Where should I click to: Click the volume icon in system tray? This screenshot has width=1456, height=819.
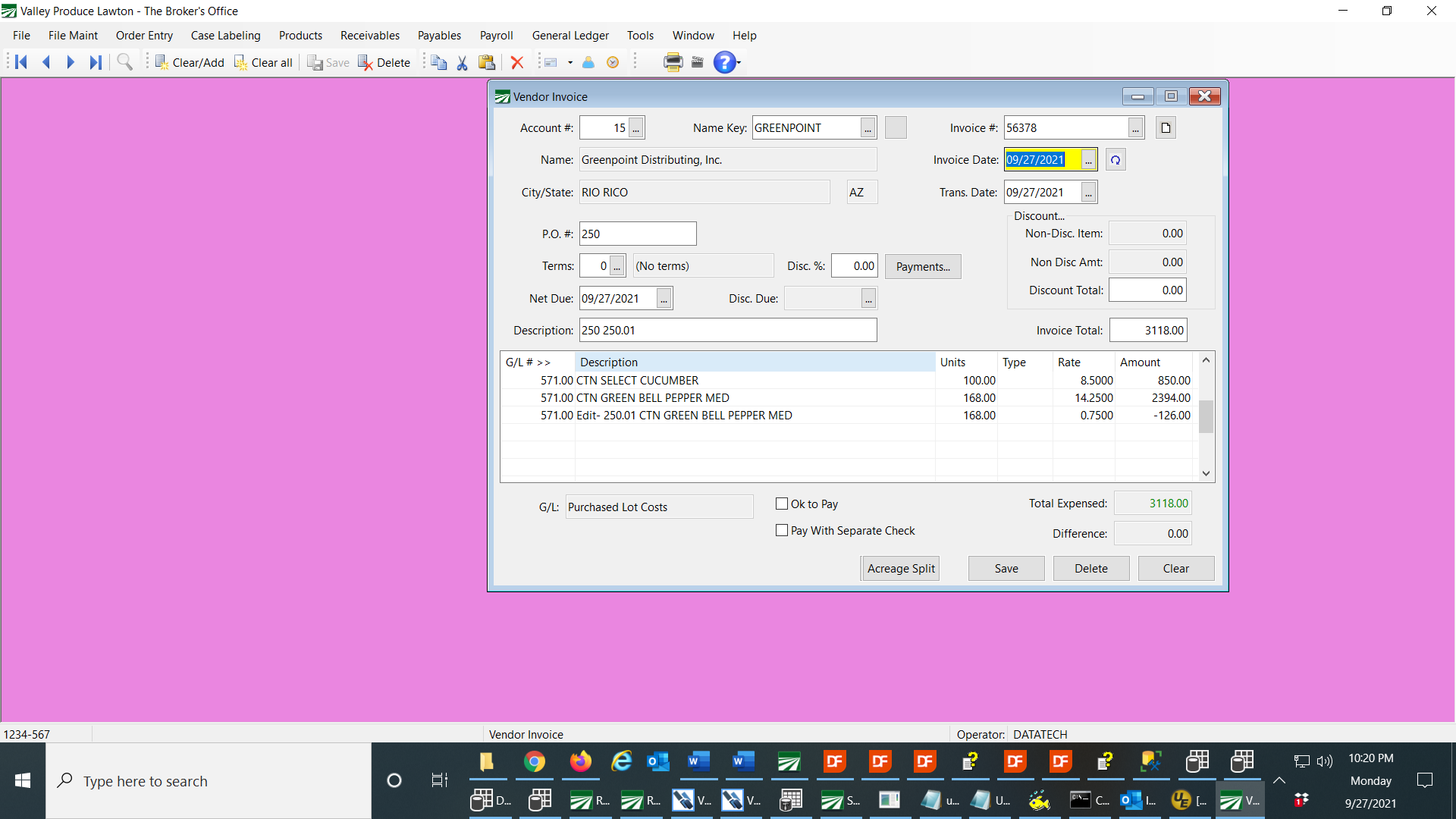pos(1325,761)
